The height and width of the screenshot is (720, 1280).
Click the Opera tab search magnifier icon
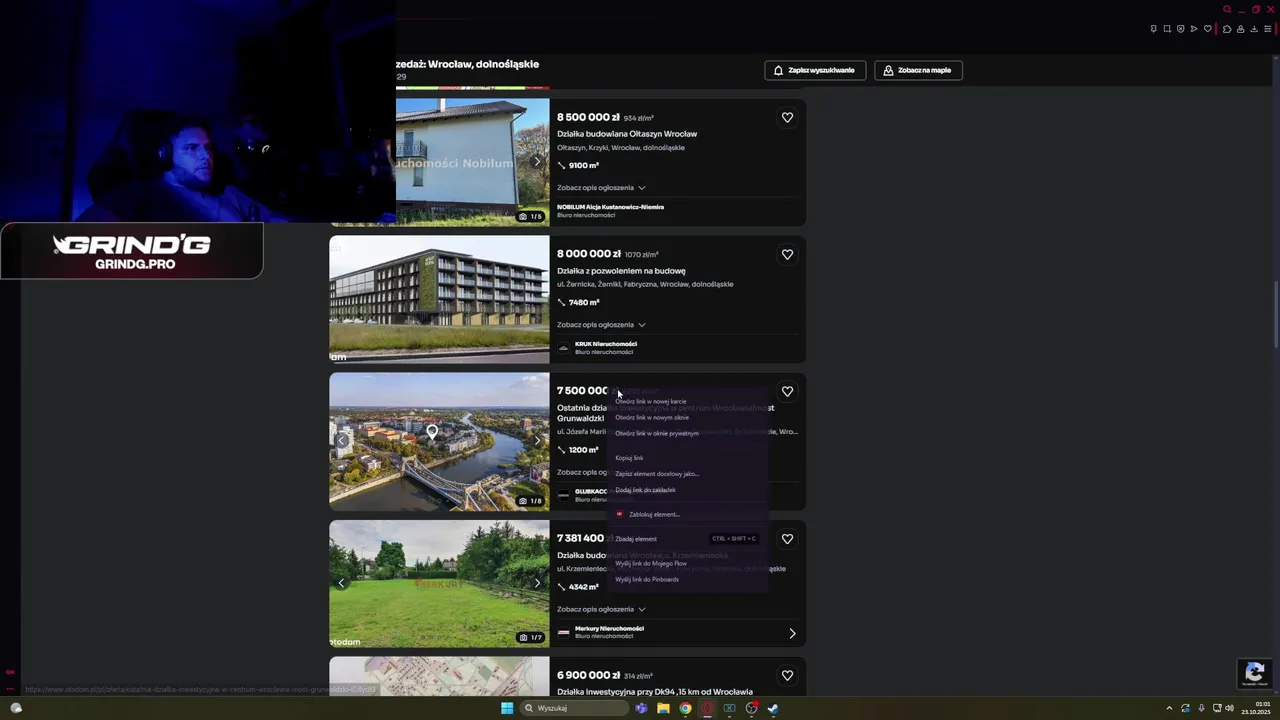[x=1227, y=9]
